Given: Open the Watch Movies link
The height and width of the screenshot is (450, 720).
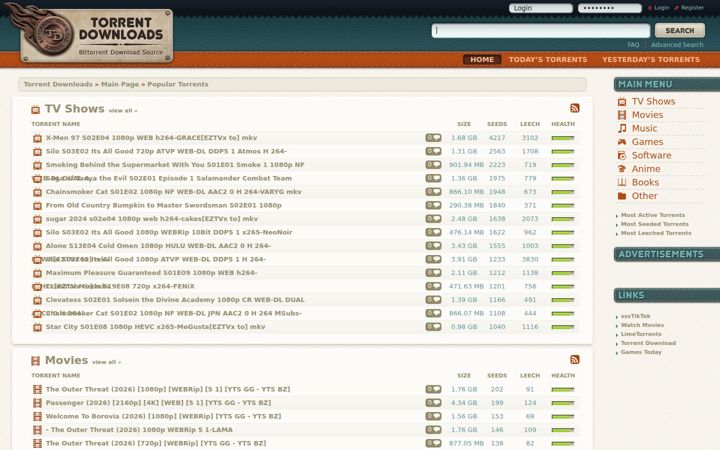Looking at the screenshot, I should [642, 325].
